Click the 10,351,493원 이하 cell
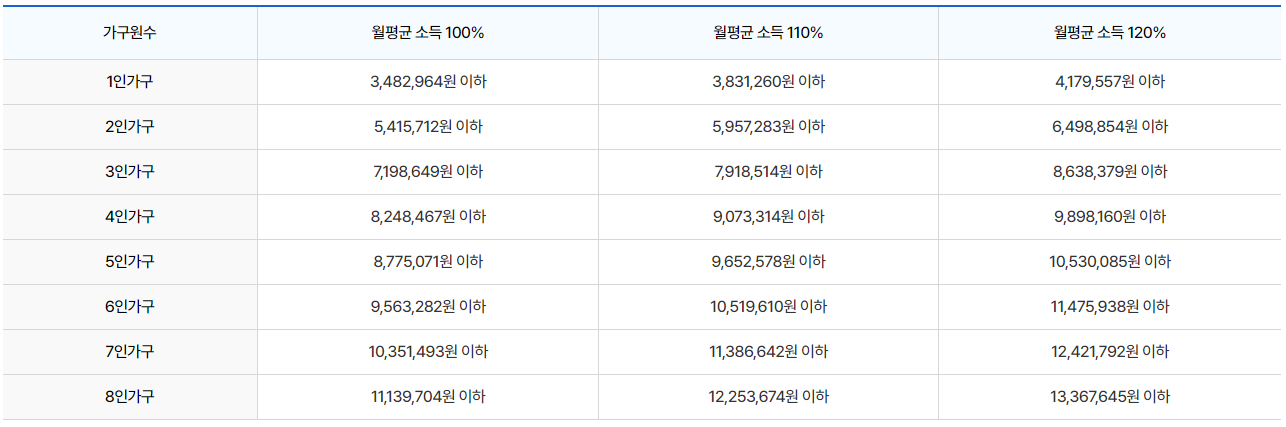This screenshot has width=1286, height=427. pyautogui.click(x=428, y=352)
